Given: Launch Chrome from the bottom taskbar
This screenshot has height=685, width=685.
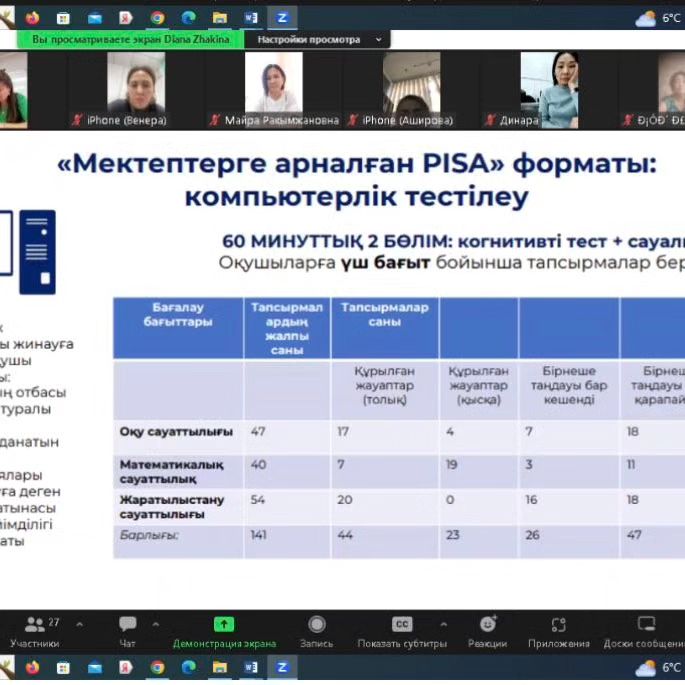Looking at the screenshot, I should (157, 666).
